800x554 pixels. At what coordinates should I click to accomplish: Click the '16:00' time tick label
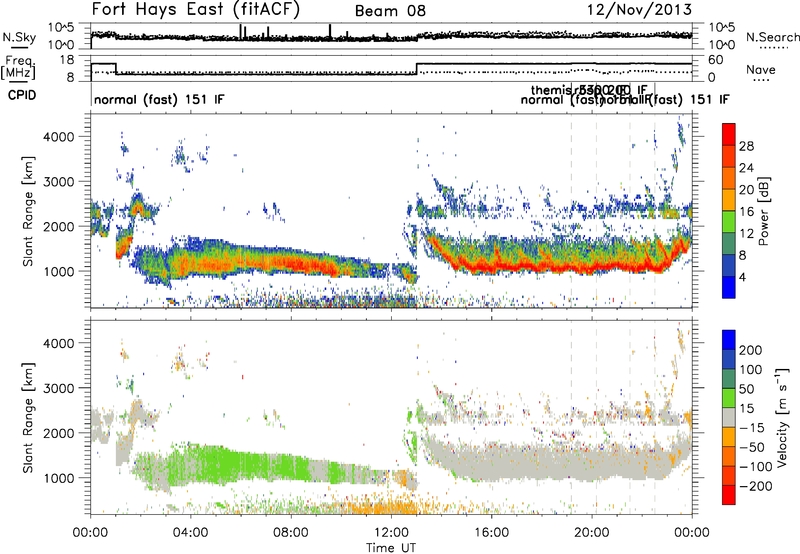click(491, 533)
